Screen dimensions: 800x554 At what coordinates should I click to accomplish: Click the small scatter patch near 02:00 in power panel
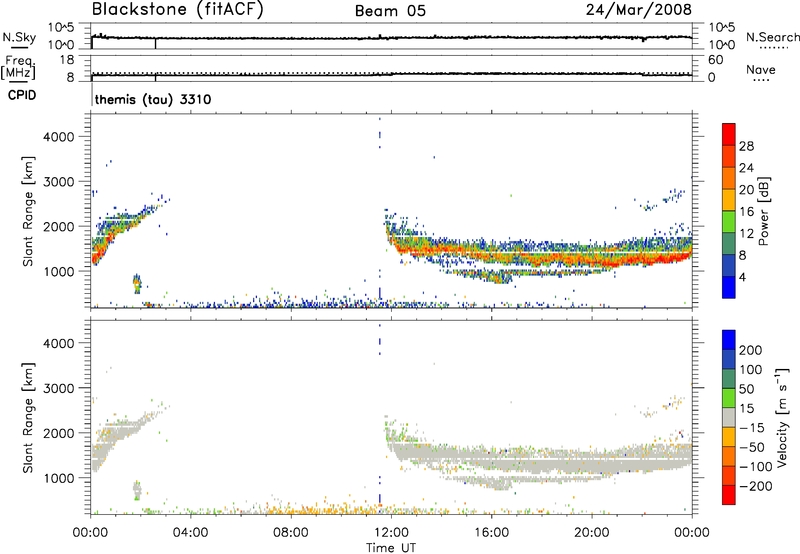pos(137,284)
